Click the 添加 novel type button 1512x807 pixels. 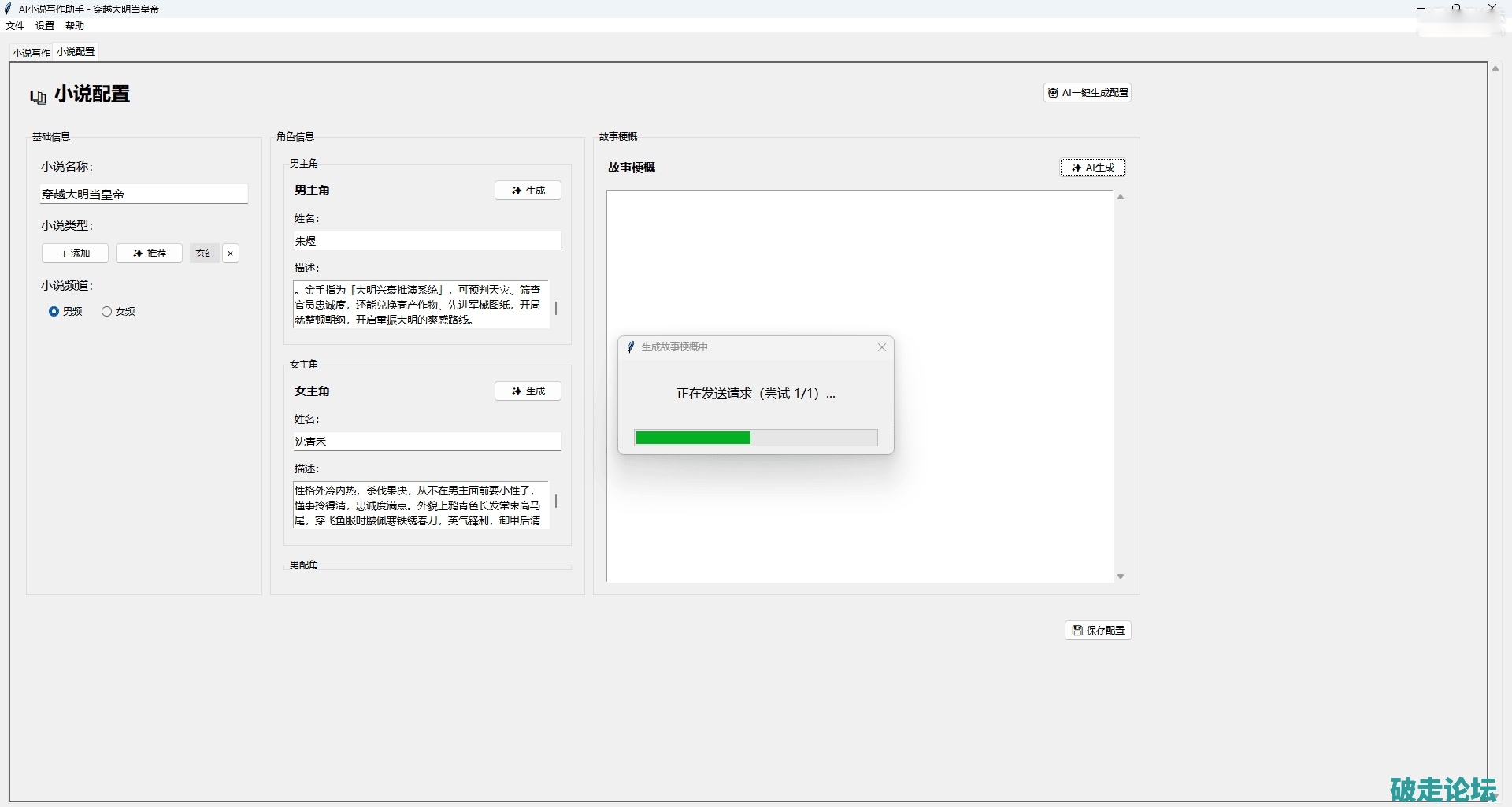[76, 254]
